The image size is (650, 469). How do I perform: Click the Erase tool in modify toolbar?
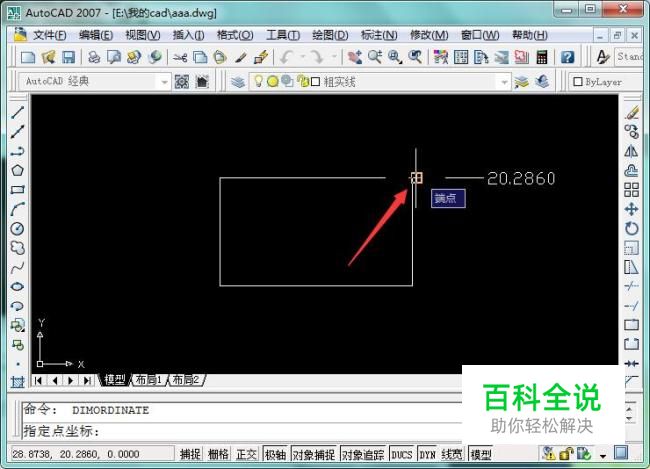pos(632,112)
